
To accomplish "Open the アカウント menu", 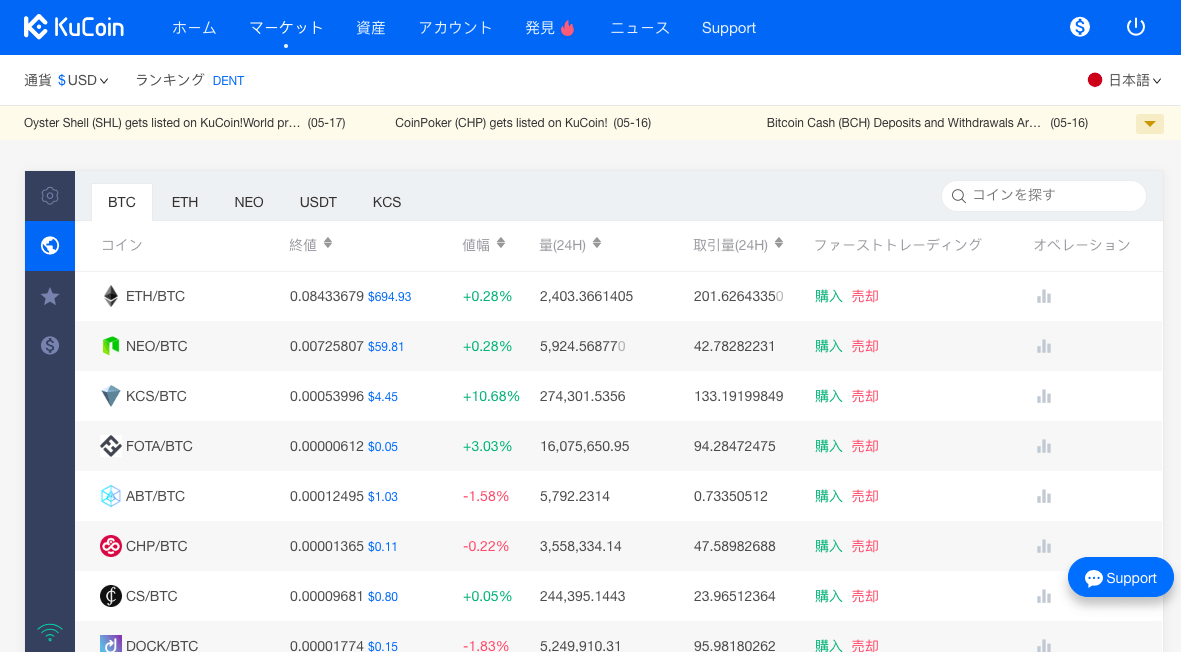I will pyautogui.click(x=455, y=28).
